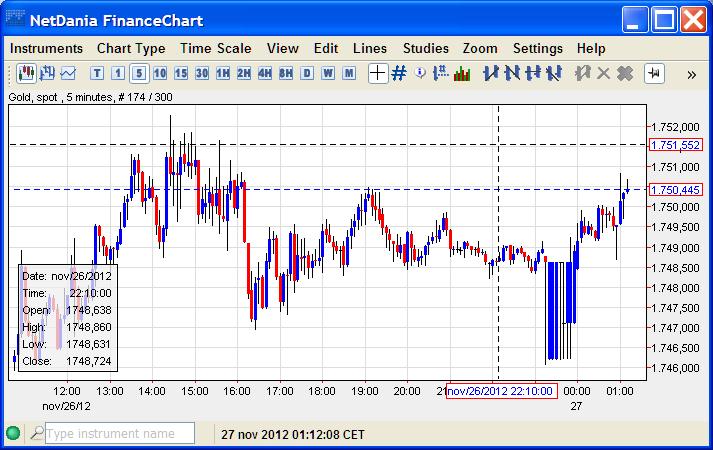The height and width of the screenshot is (450, 713).
Task: Click the High: 1748,860 data box row
Action: point(67,327)
